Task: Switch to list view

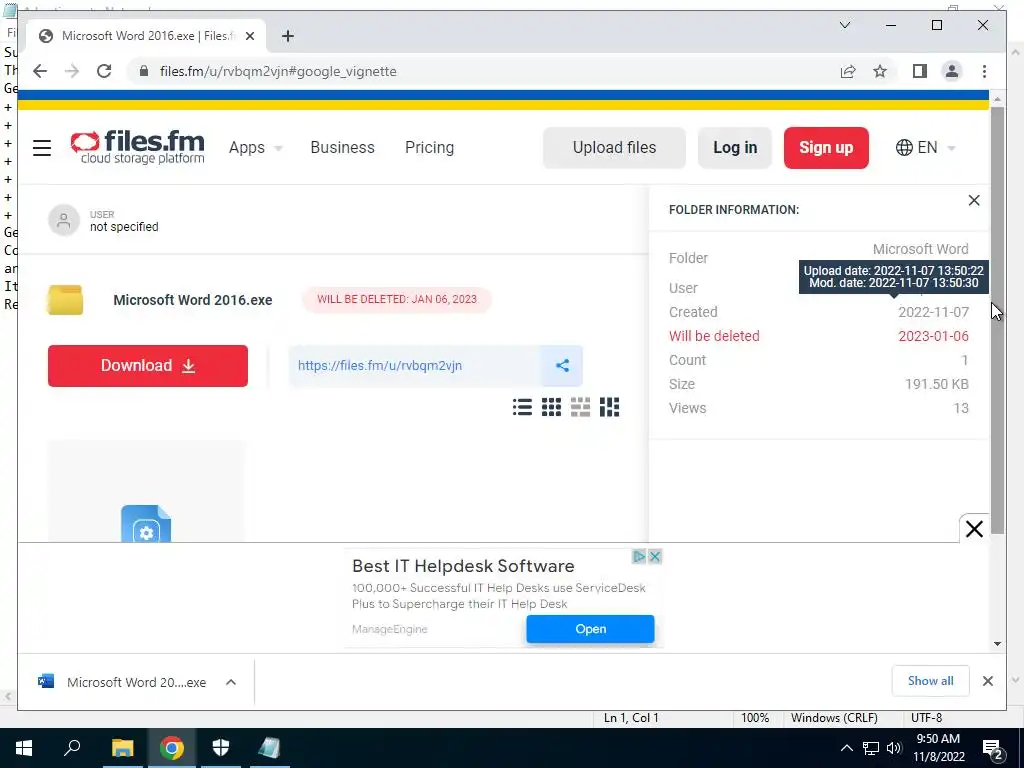Action: 522,408
